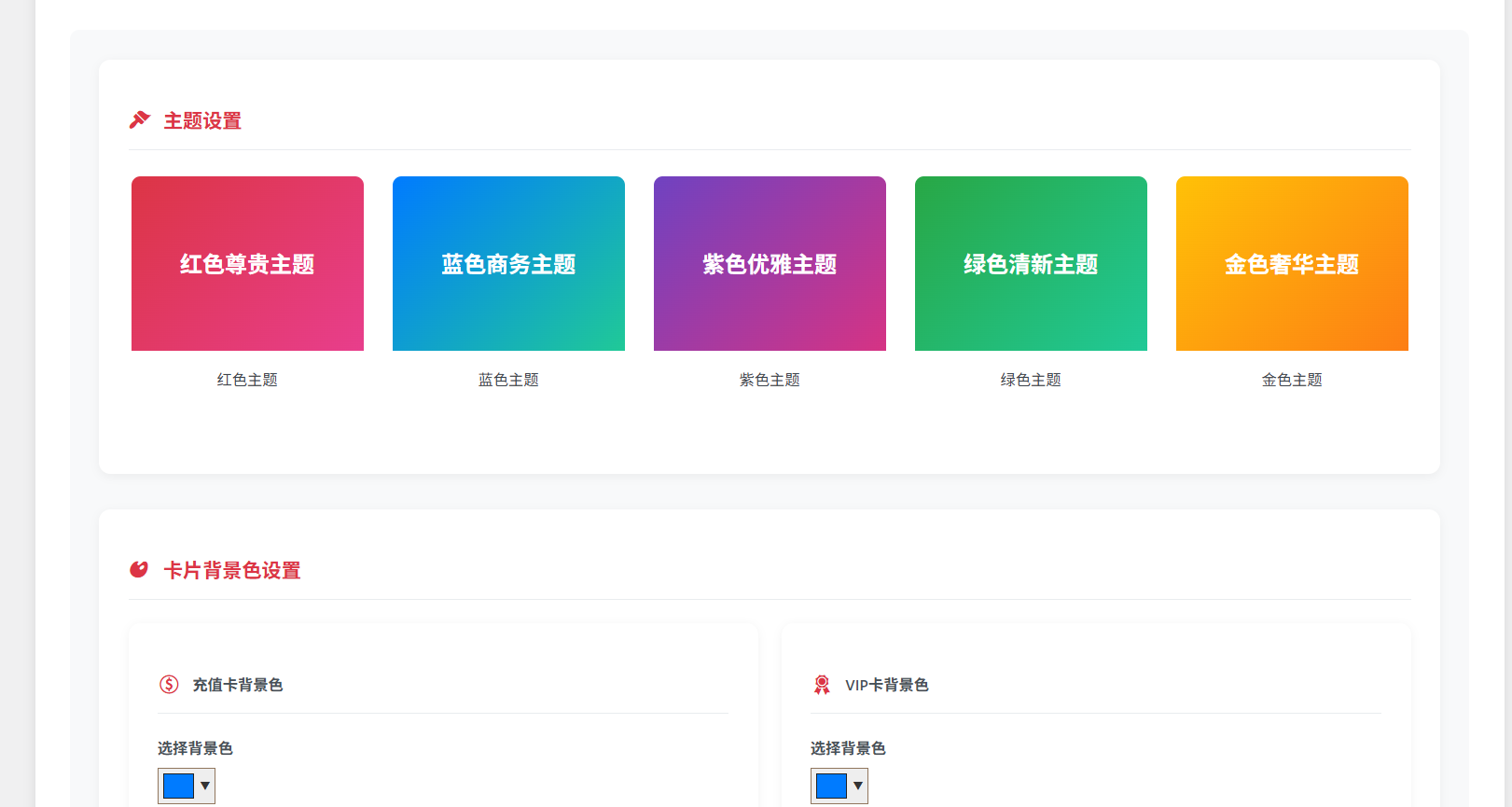Click the blue swatch under 充值卡背景色
Screen dimensions: 1512x807
click(178, 786)
